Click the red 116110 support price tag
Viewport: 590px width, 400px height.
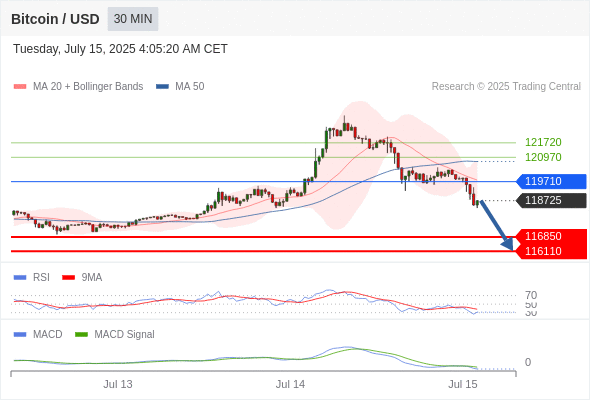[551, 251]
